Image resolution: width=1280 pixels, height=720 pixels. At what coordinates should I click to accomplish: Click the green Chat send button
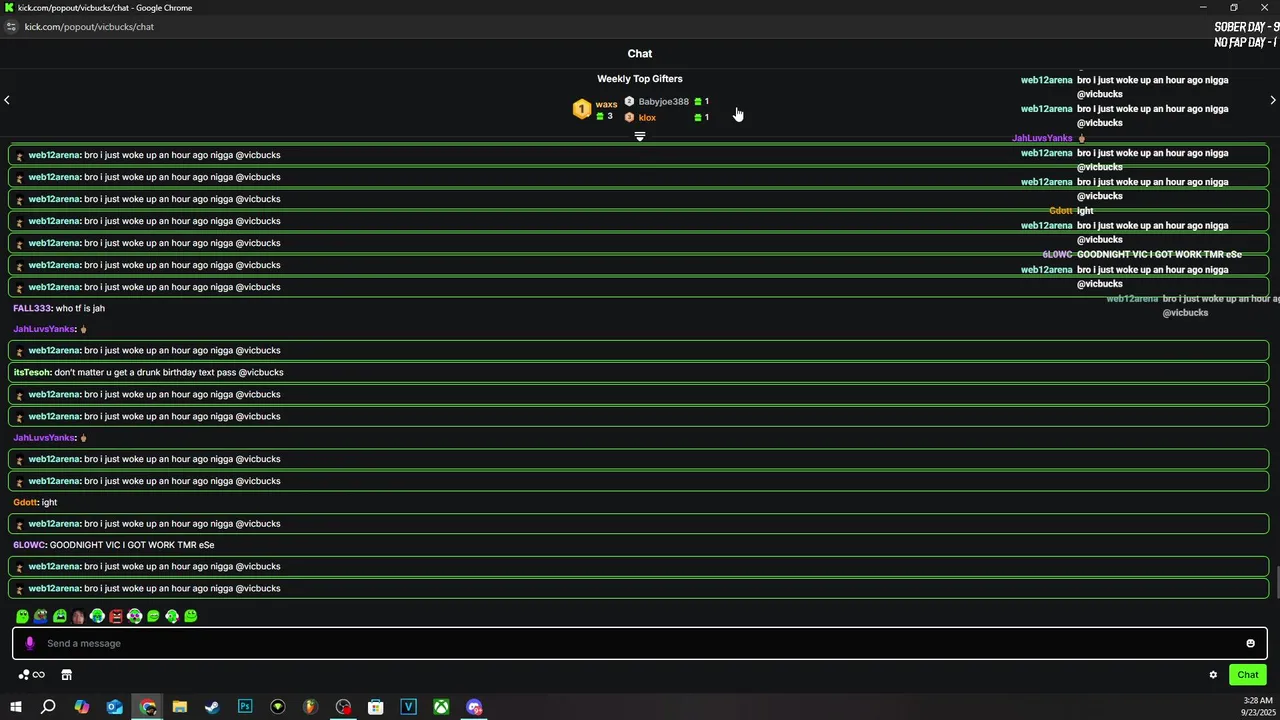(x=1248, y=675)
